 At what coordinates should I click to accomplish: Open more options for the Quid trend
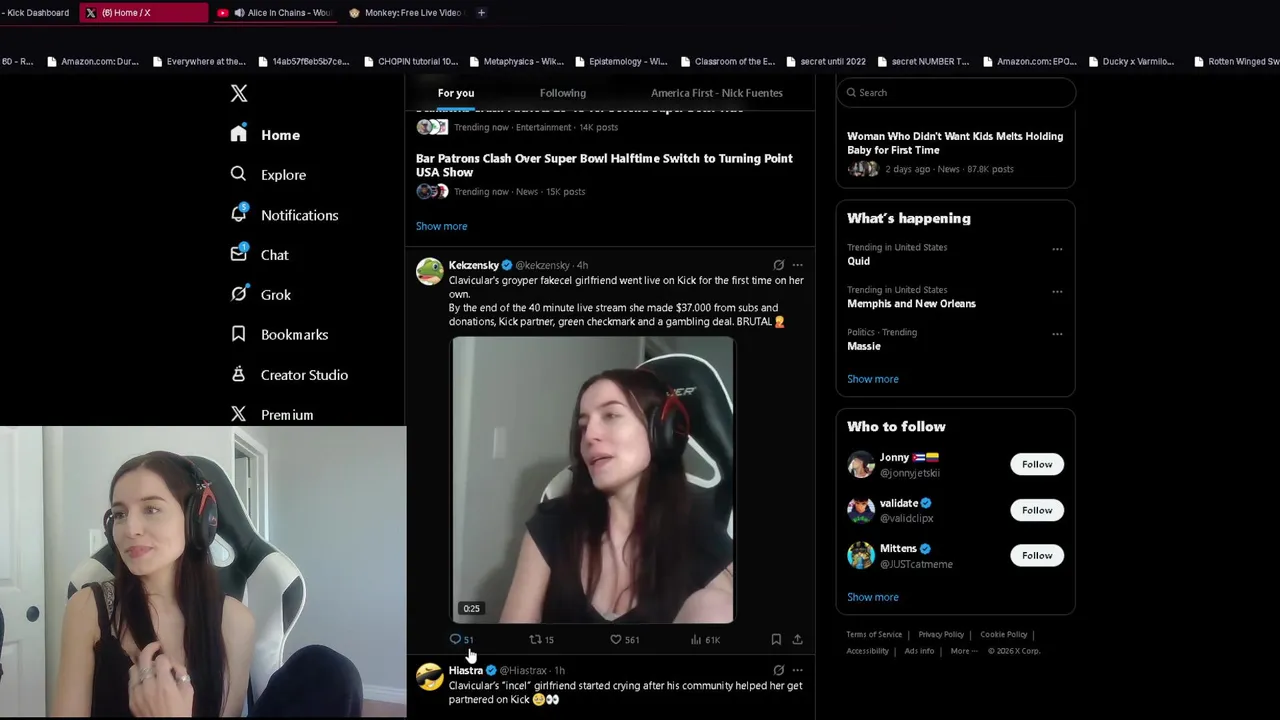coord(1057,249)
